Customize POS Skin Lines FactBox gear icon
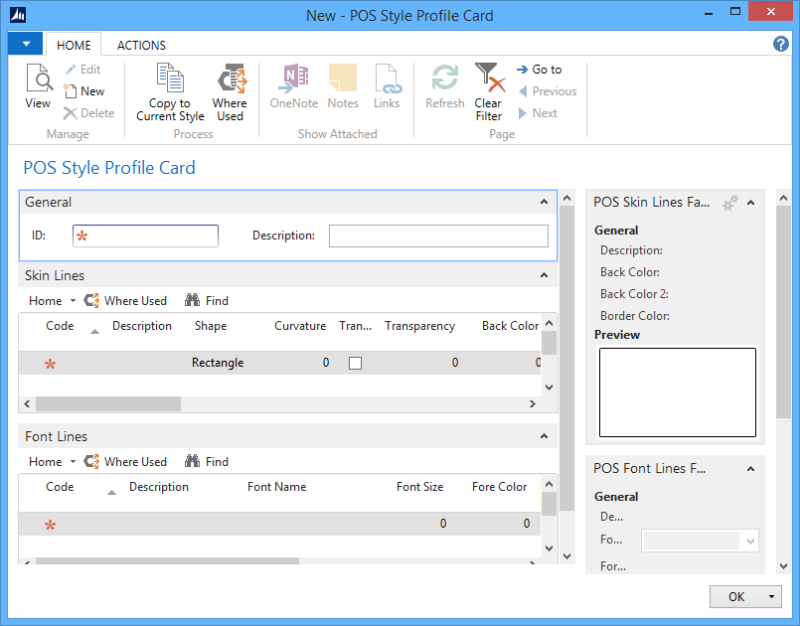 [x=730, y=202]
